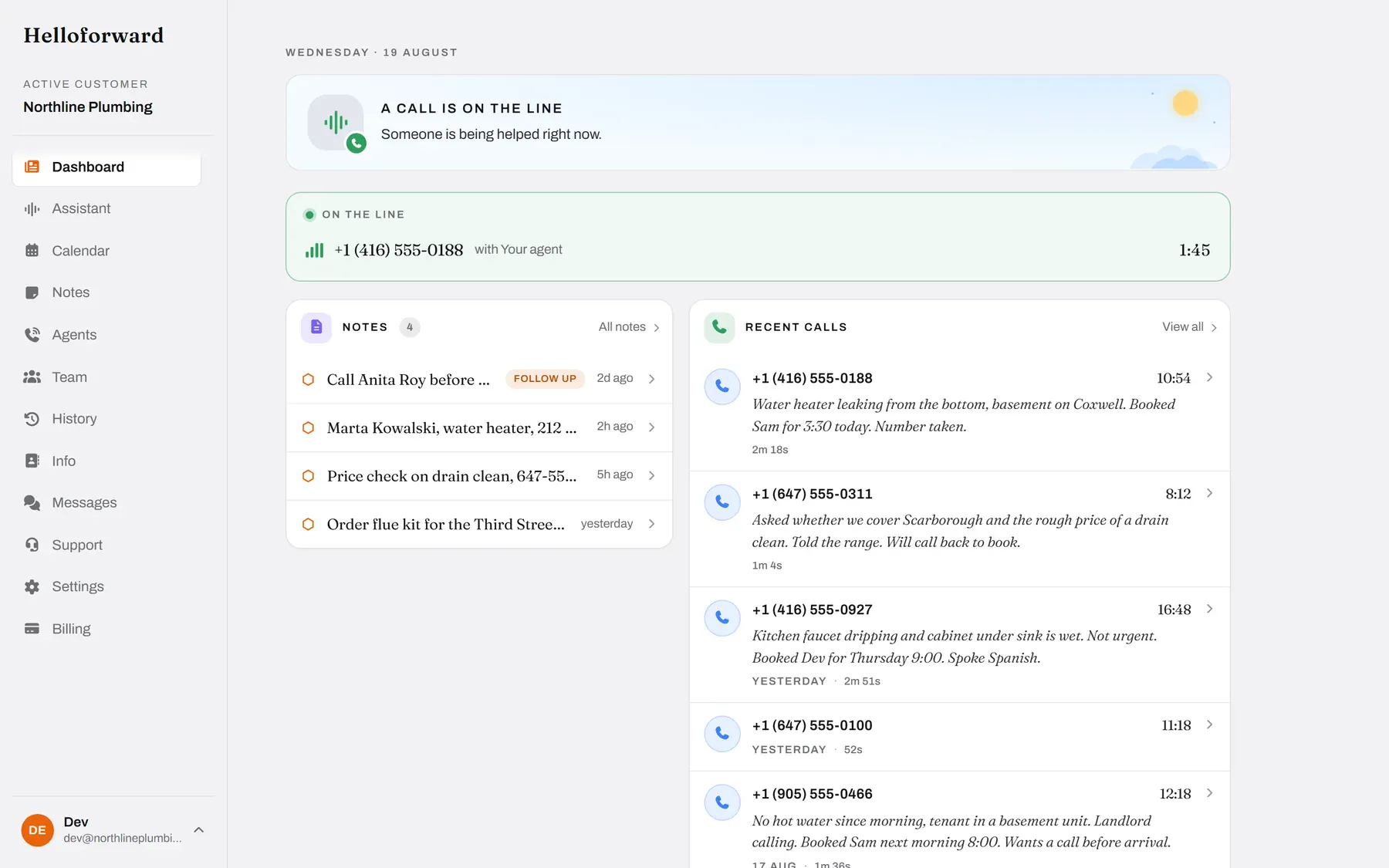The width and height of the screenshot is (1389, 868).
Task: Go to Calendar in the sidebar
Action: point(106,251)
